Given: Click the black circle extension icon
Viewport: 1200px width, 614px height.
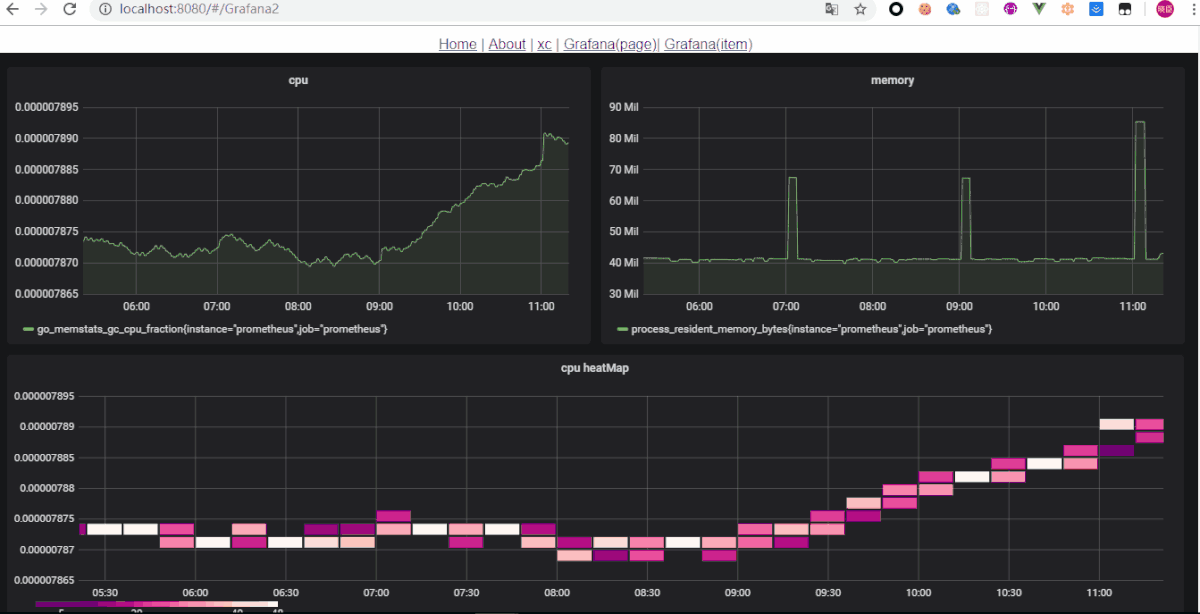Looking at the screenshot, I should 897,9.
